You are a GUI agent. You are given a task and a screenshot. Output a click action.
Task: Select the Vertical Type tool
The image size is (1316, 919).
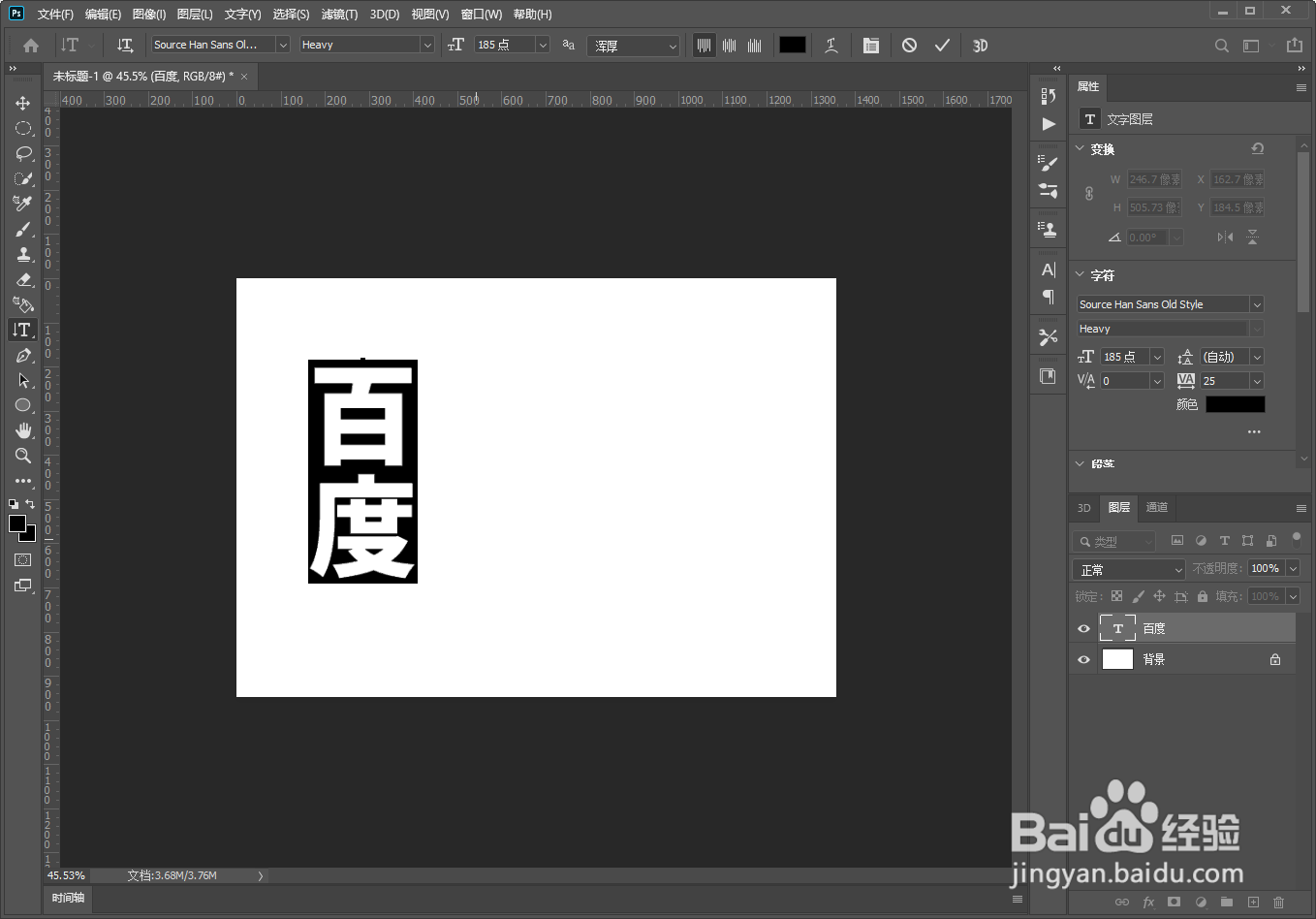click(23, 330)
